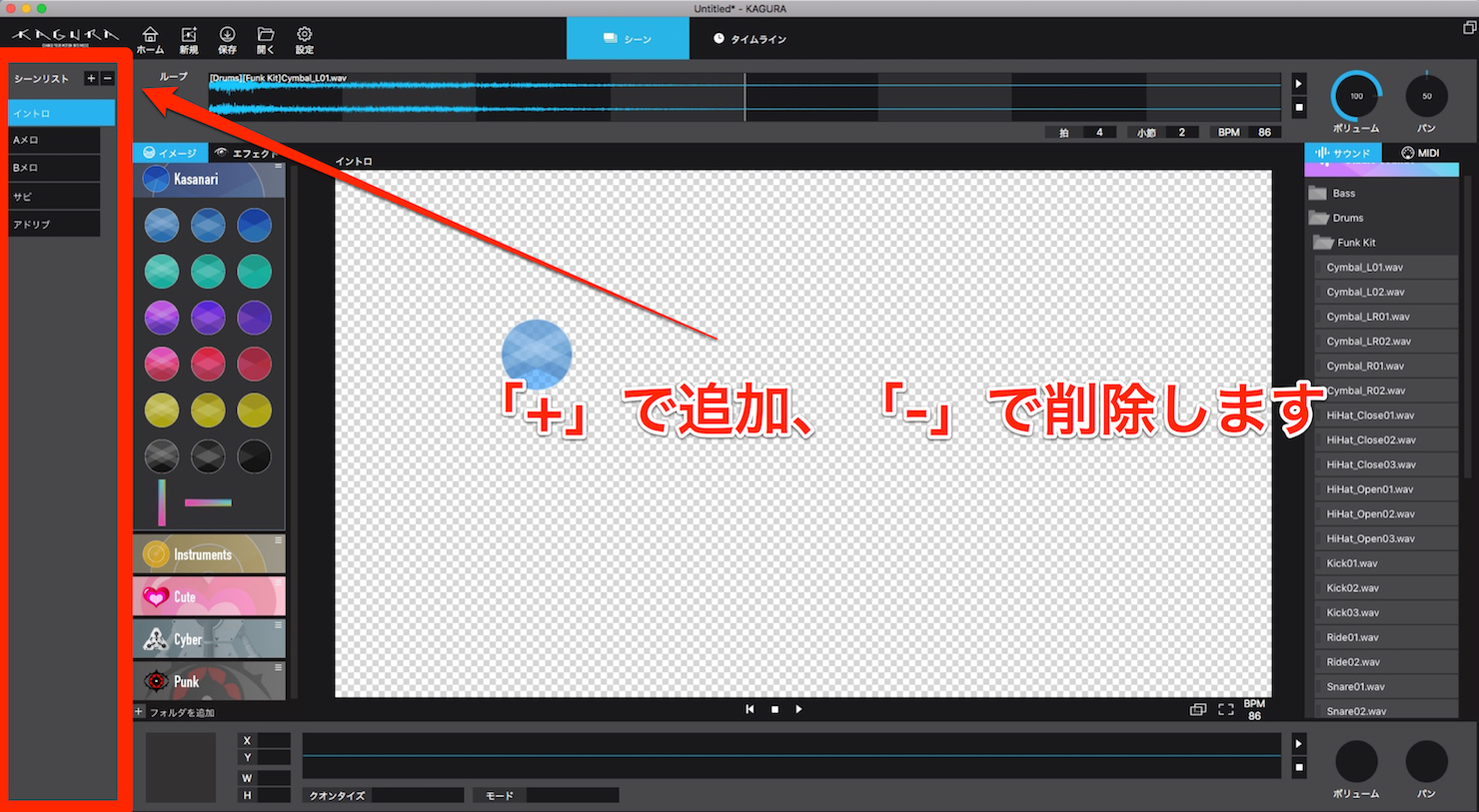Stop the bottom waveform track
1479x812 pixels.
pos(1299,767)
